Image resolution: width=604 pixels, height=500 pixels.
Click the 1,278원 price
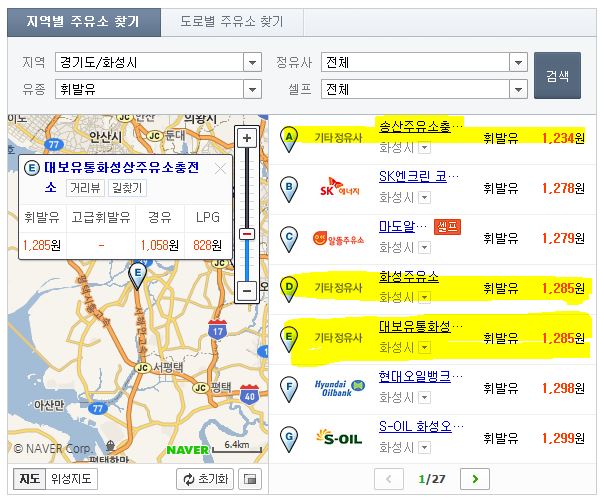563,188
